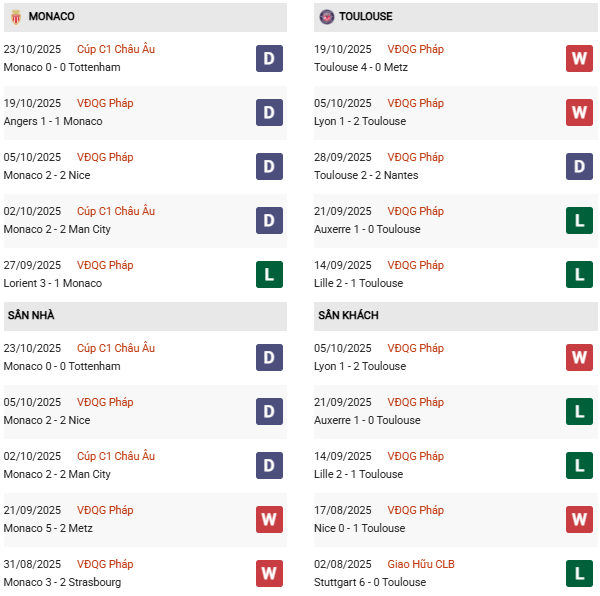The height and width of the screenshot is (596, 600).
Task: Click the D badge for Toulouse 2 - 2 Nantes
Action: tap(579, 166)
